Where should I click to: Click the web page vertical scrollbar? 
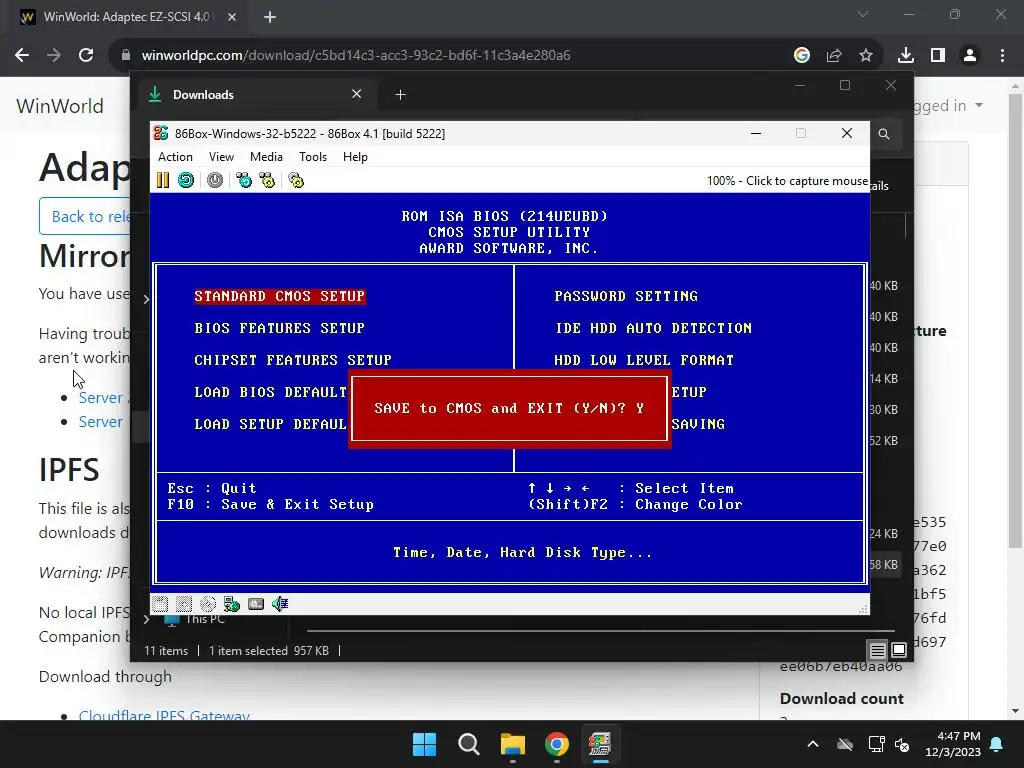pos(1016,320)
